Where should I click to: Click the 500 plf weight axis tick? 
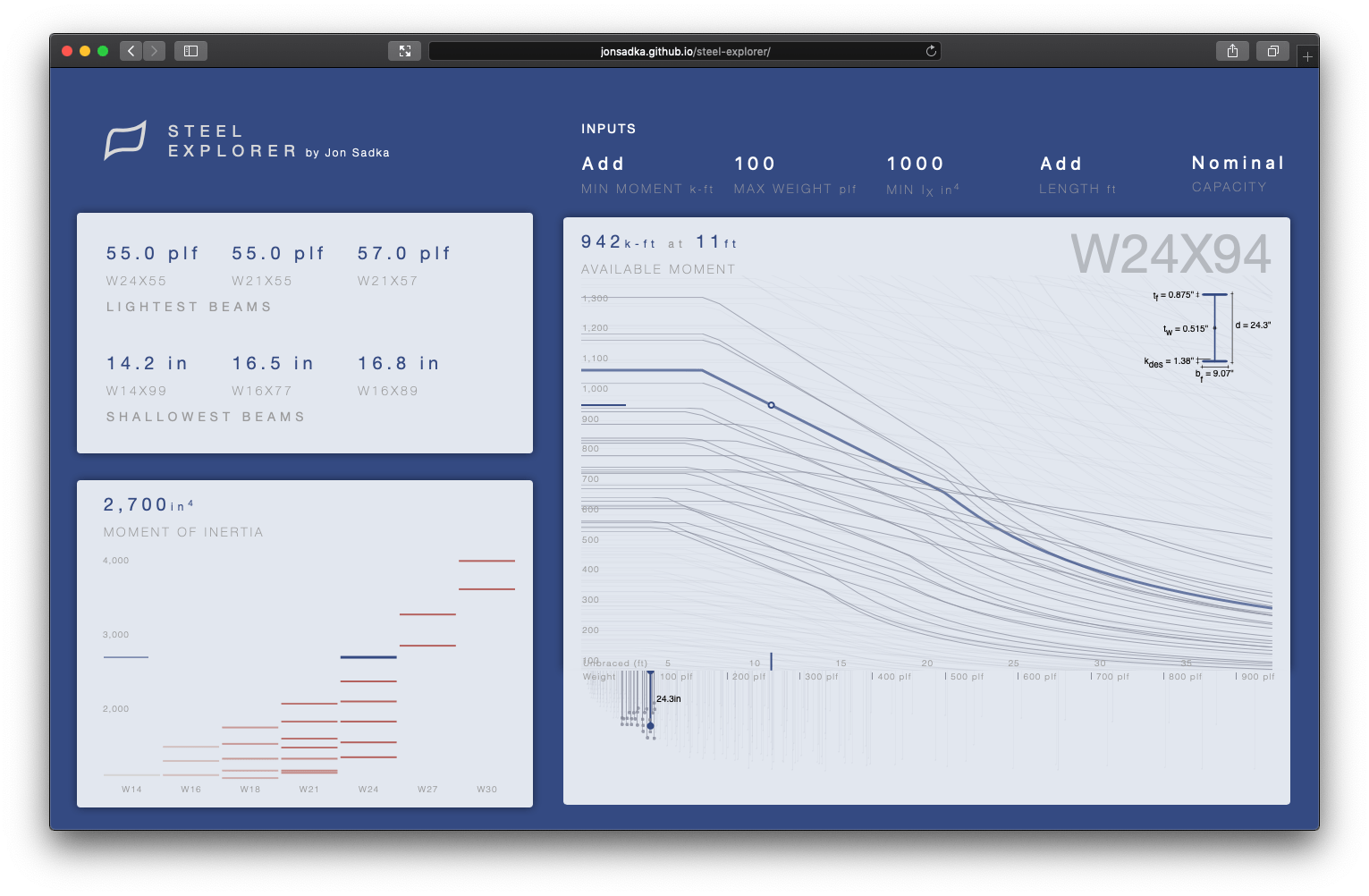coord(965,677)
